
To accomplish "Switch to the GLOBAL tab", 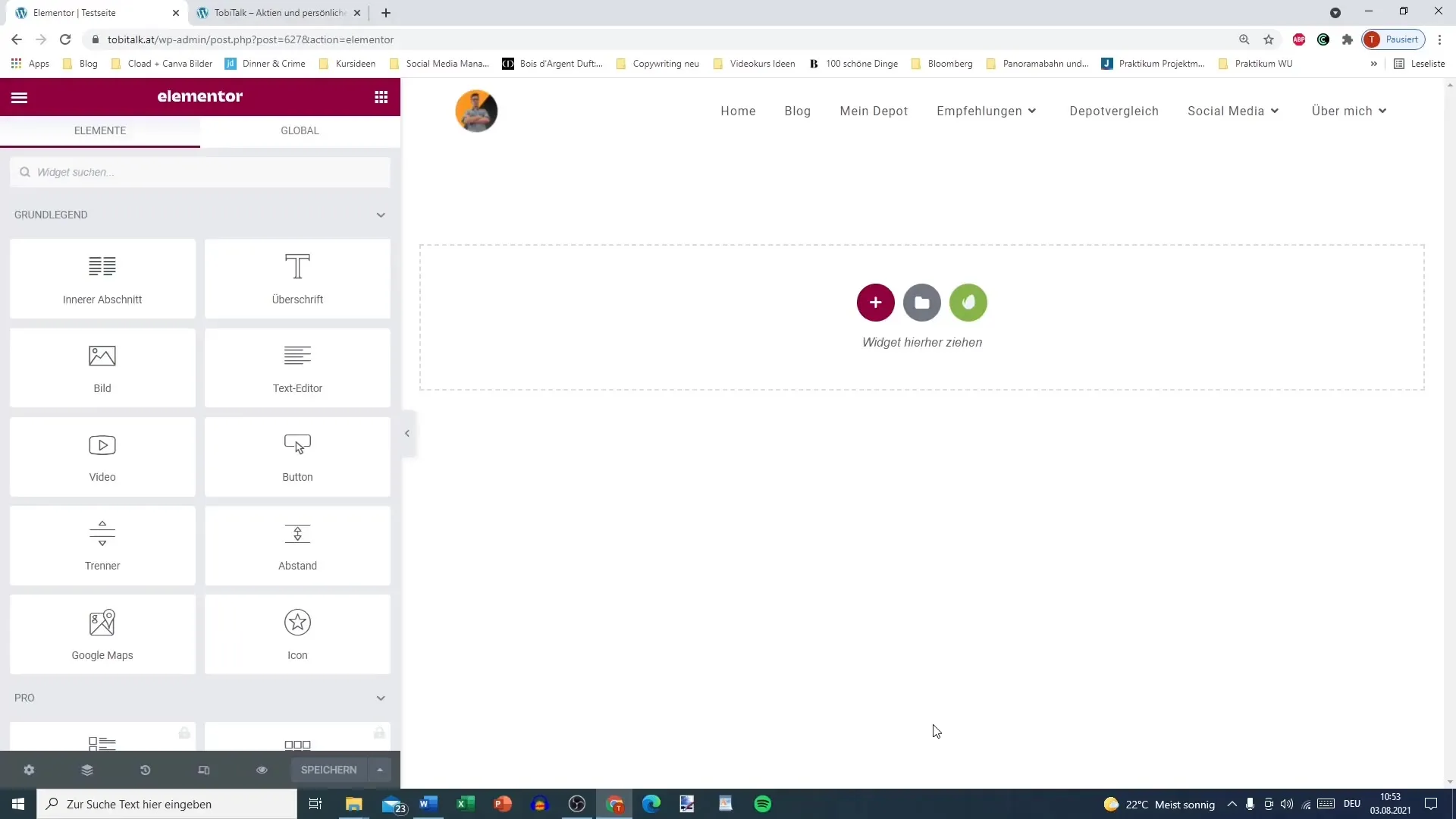I will 300,130.
